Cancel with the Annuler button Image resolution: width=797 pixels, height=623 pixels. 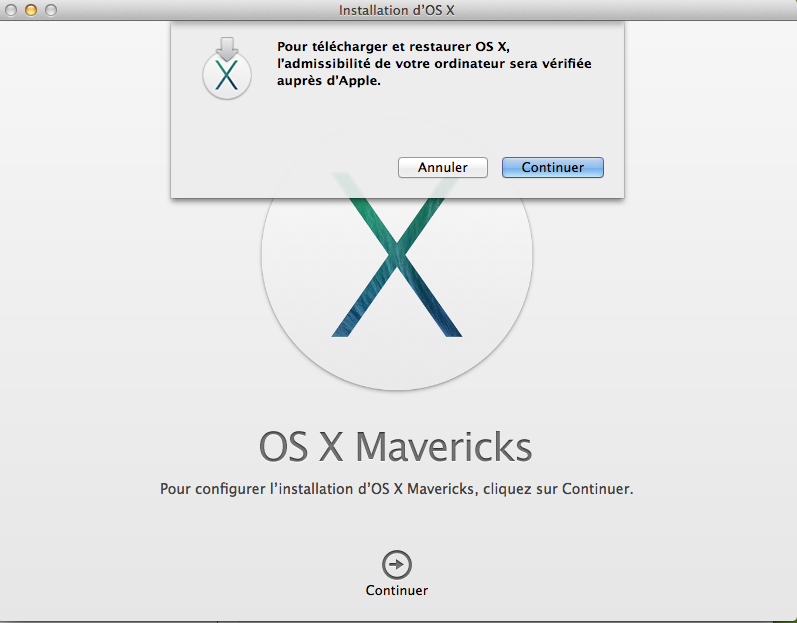click(443, 167)
